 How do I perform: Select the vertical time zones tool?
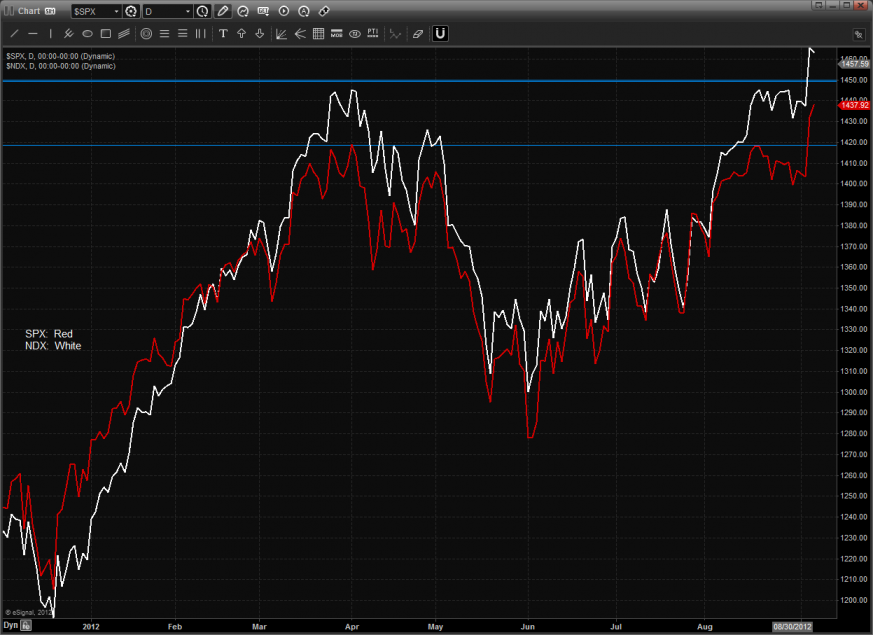point(200,34)
